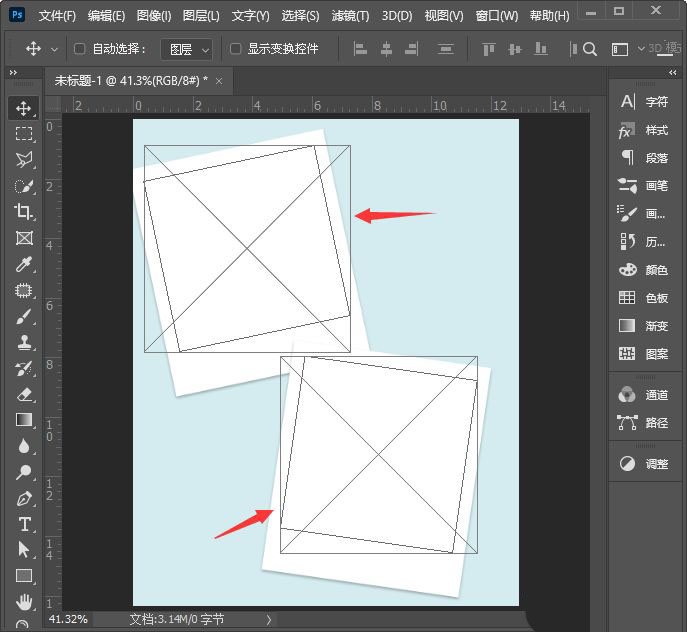Screen dimensions: 687x632
Task: Expand the left toolbar double-arrow
Action: [12, 72]
